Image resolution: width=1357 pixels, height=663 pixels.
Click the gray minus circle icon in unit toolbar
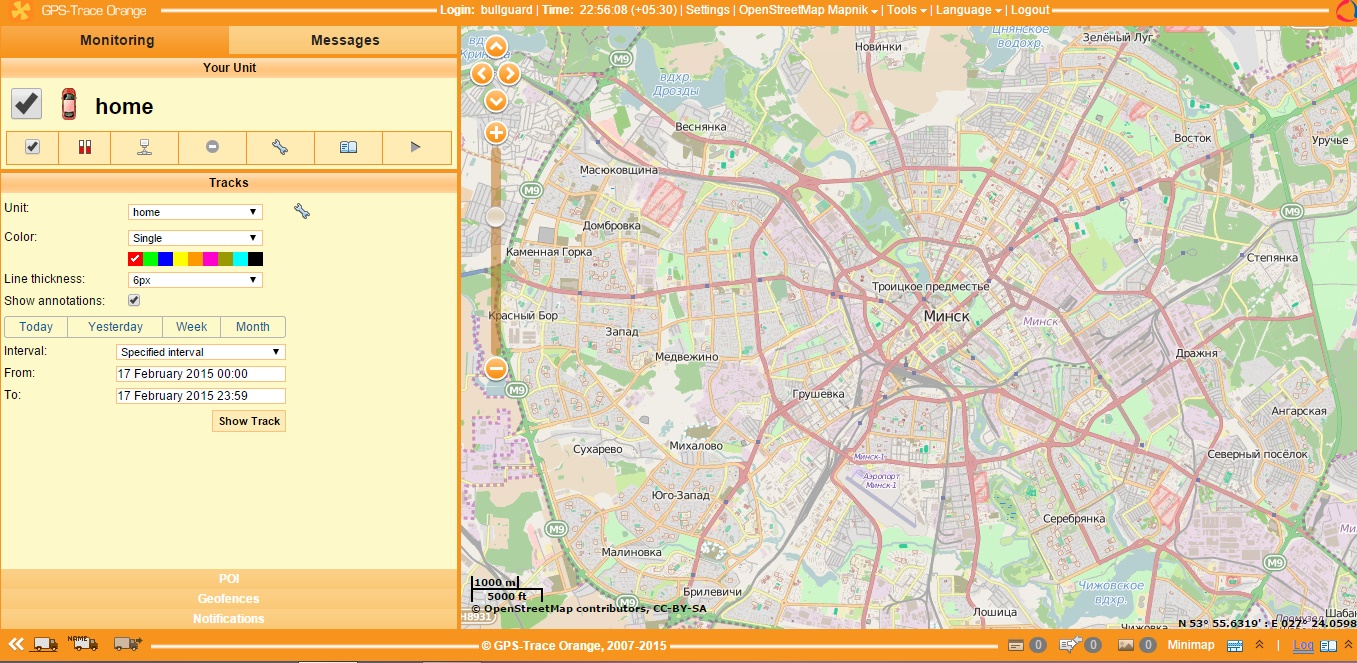point(212,148)
